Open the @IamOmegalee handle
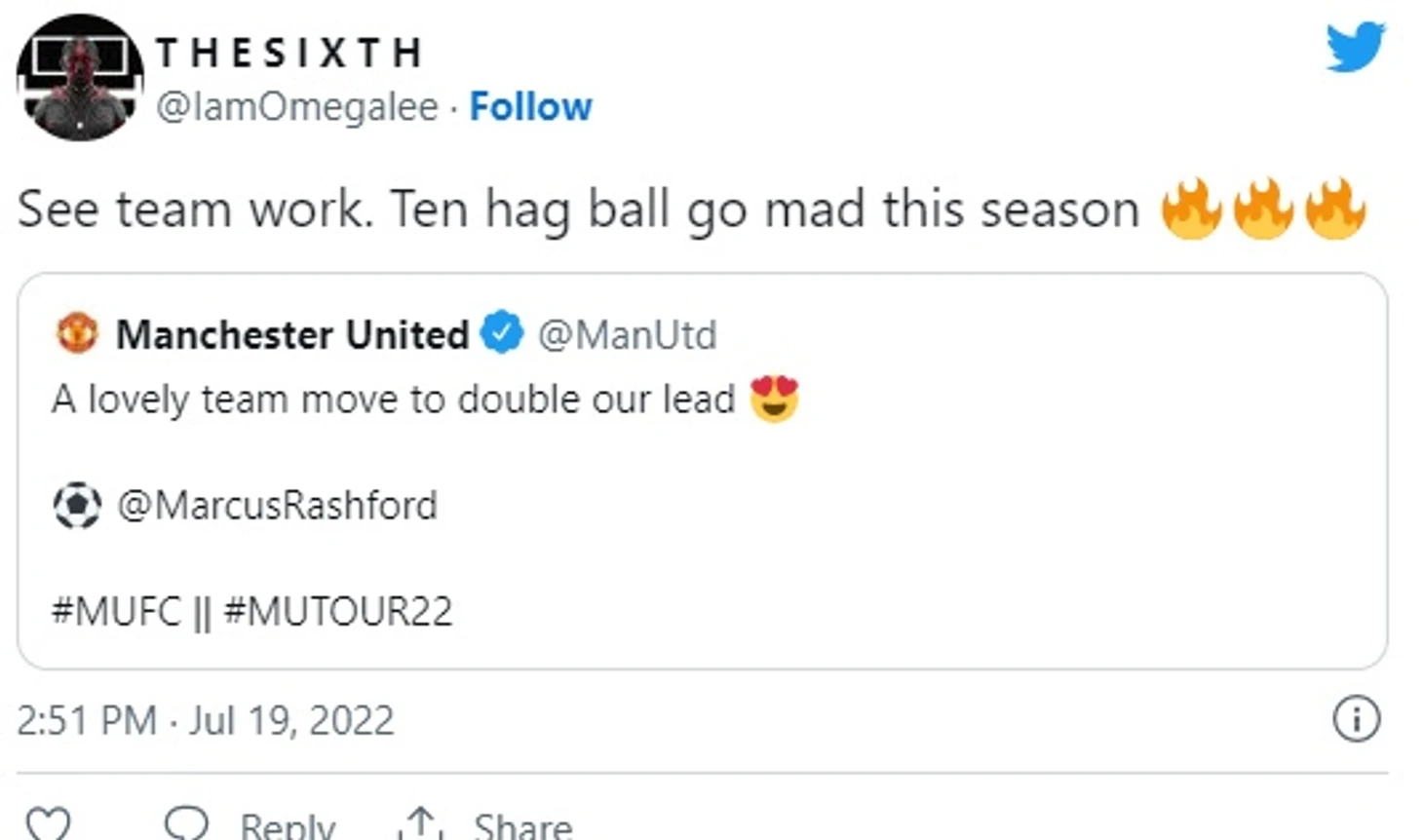The image size is (1423, 840). coord(297,106)
